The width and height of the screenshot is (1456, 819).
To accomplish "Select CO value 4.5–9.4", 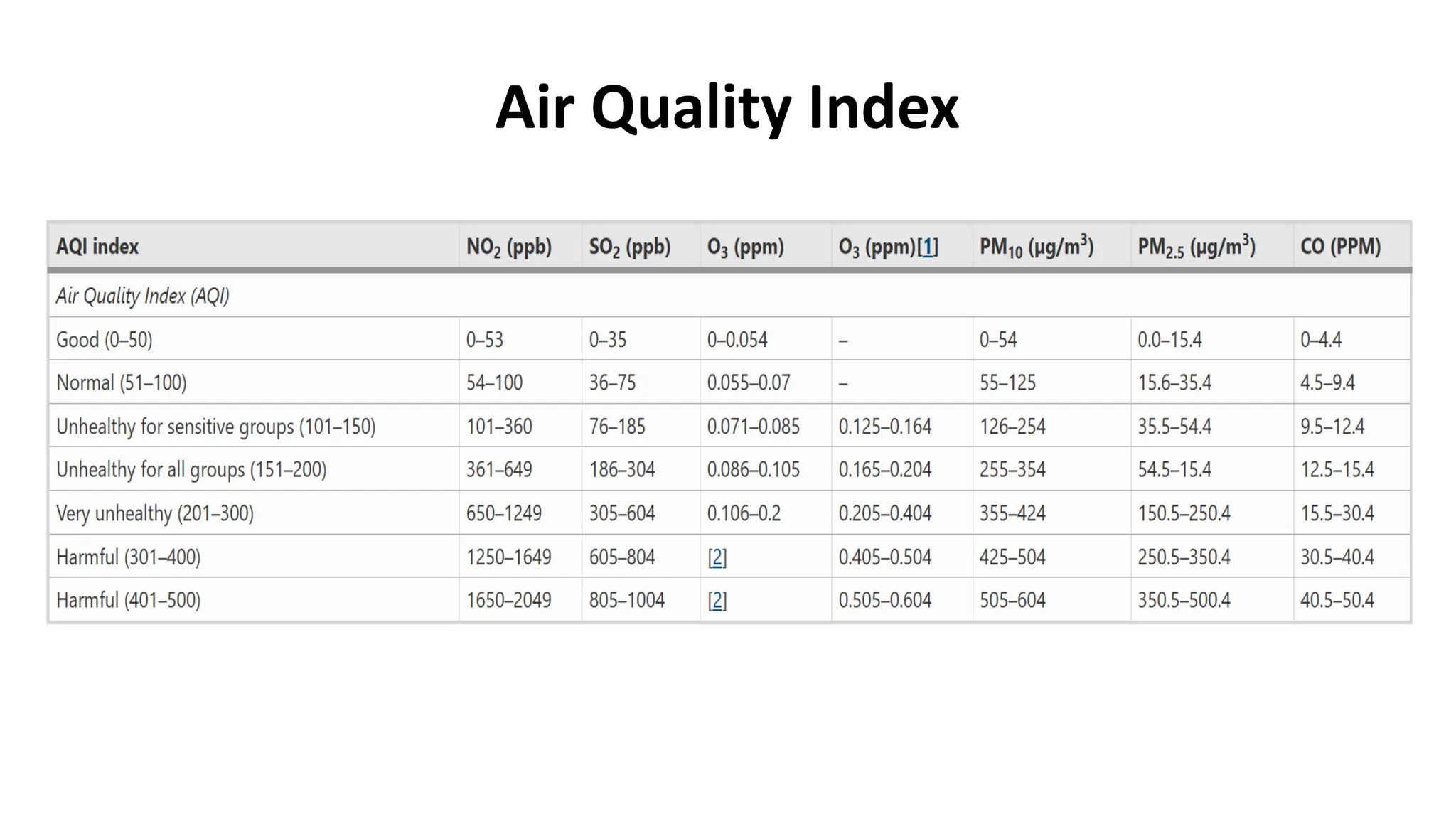I will point(1328,383).
